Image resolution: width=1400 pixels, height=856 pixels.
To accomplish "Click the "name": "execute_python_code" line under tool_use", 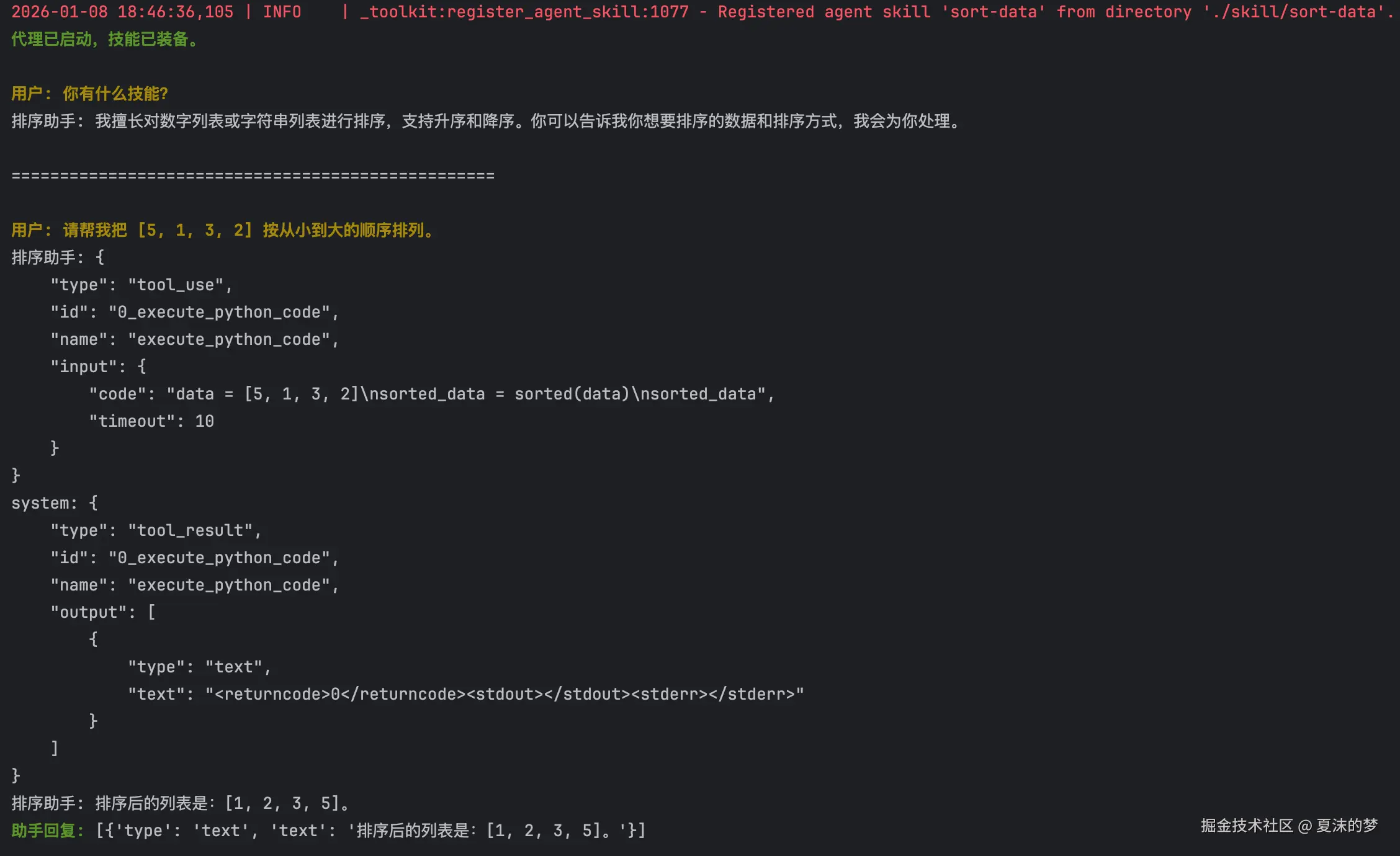I will tap(195, 339).
